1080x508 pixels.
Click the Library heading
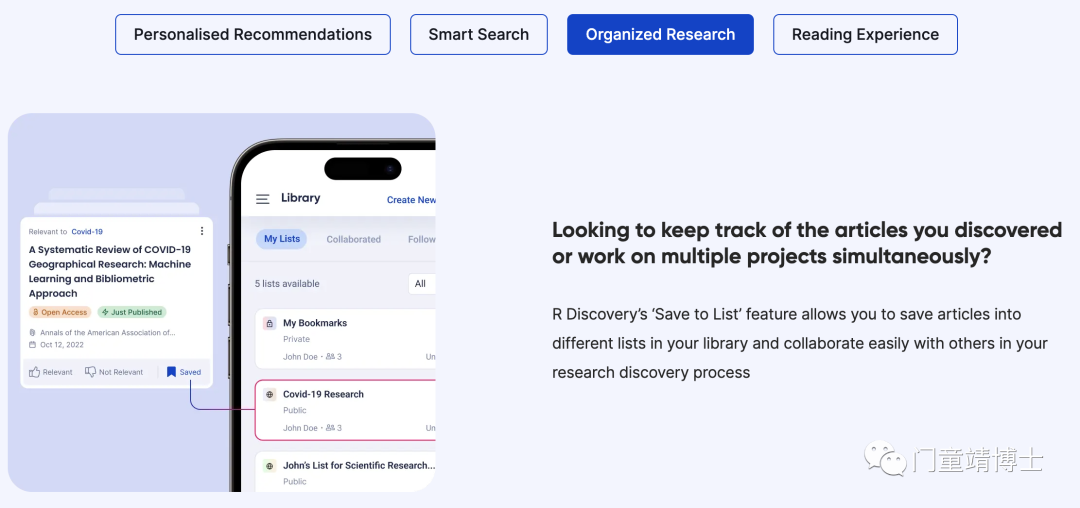pos(300,198)
